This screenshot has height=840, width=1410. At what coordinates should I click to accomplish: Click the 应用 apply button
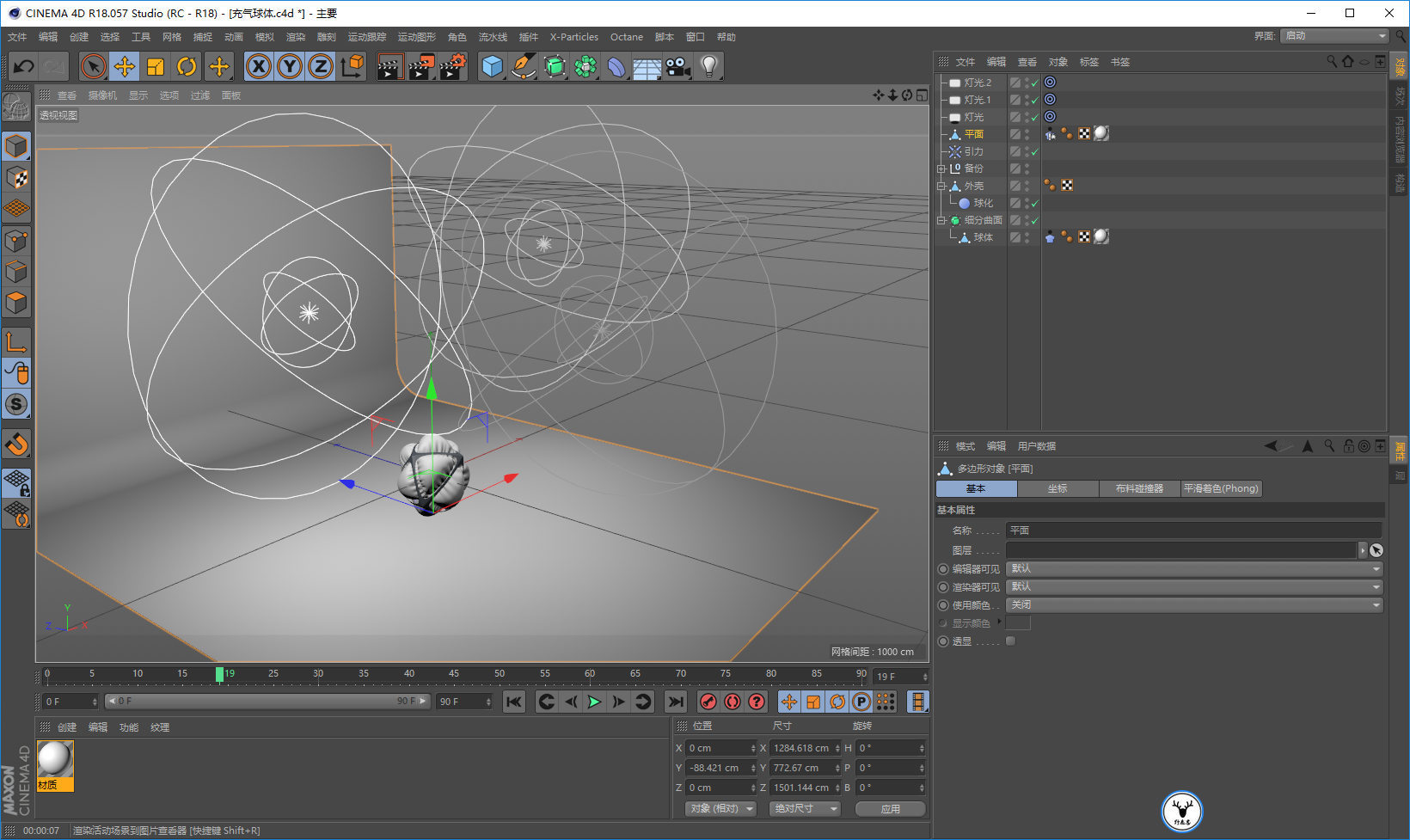tap(891, 809)
